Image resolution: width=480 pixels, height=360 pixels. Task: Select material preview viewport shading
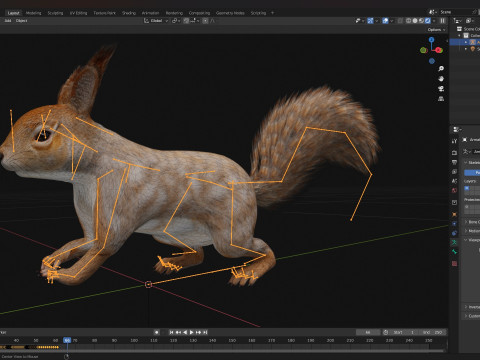(421, 21)
